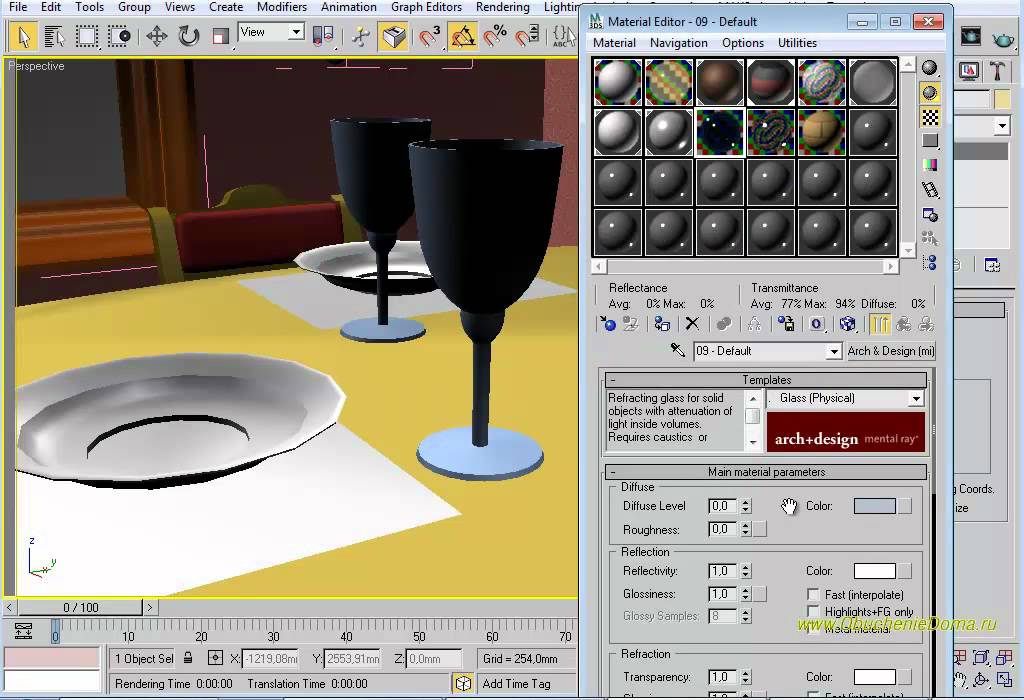Collapse the Main material parameters rollout
1024x700 pixels.
(x=766, y=472)
